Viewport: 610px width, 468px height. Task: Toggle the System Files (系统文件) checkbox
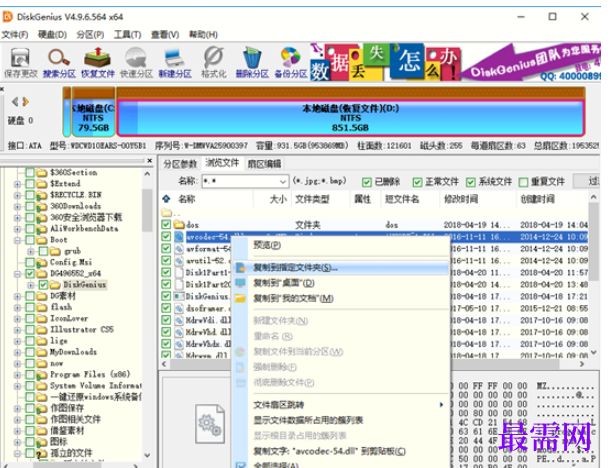[x=471, y=182]
